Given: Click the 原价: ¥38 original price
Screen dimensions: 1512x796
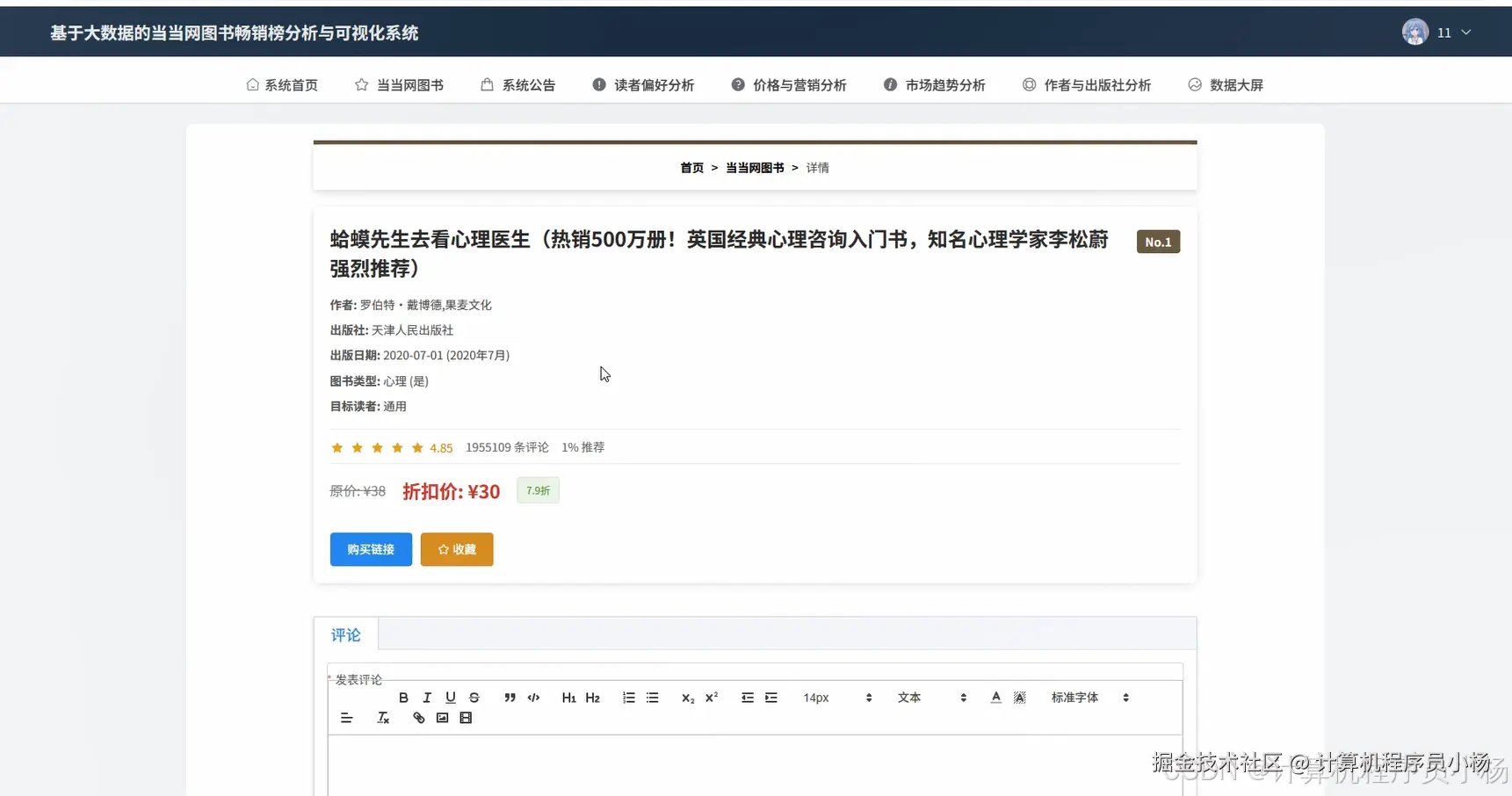Looking at the screenshot, I should (x=358, y=491).
